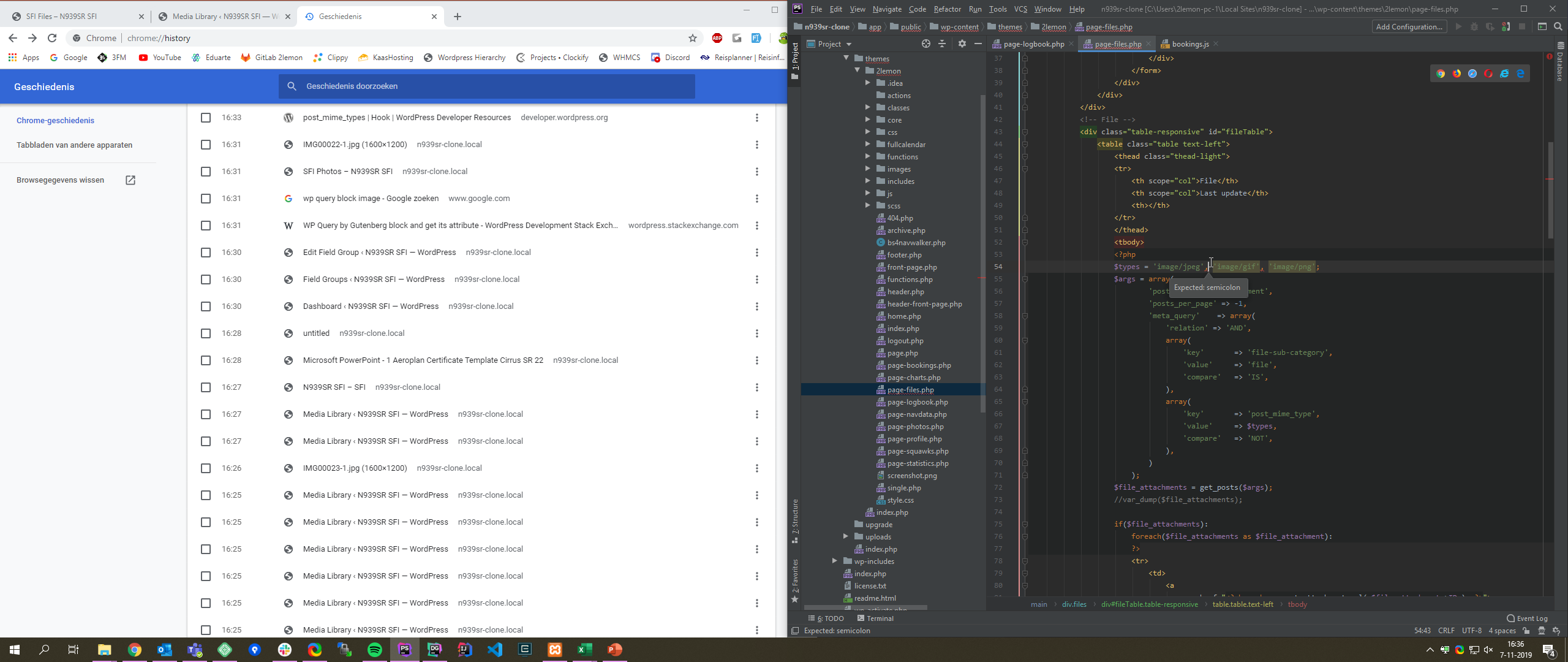Switch to the page-logbook.php editor tab
The width and height of the screenshot is (1568, 662).
point(1033,44)
